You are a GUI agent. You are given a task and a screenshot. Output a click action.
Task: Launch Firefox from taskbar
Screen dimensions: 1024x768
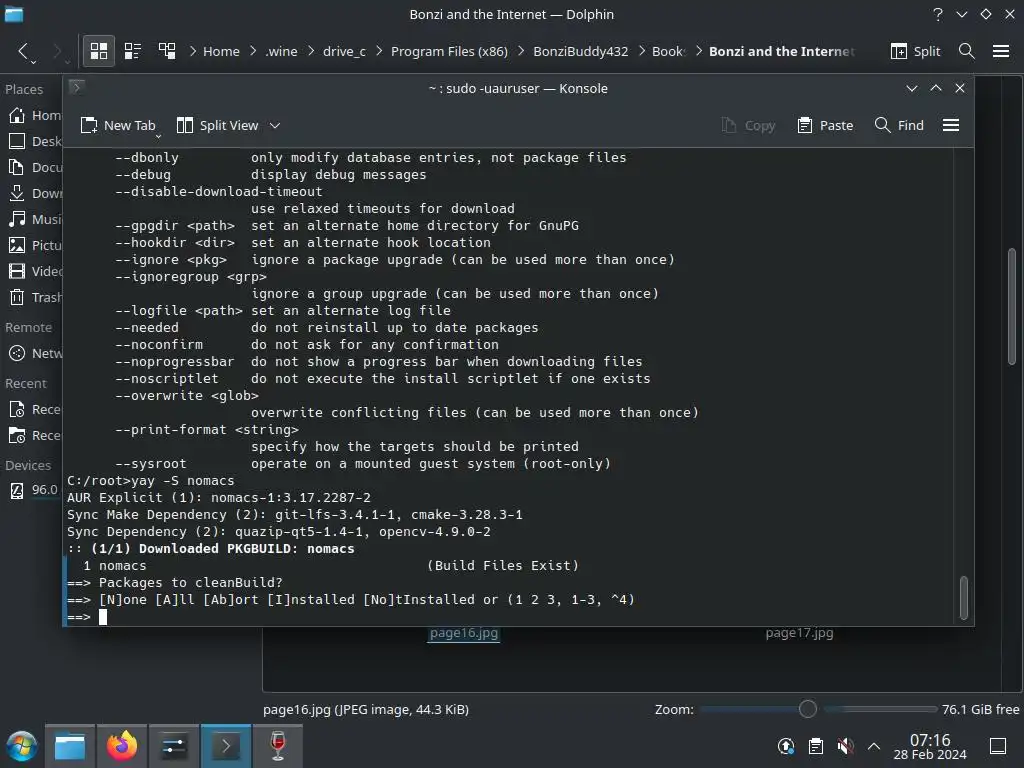[121, 746]
